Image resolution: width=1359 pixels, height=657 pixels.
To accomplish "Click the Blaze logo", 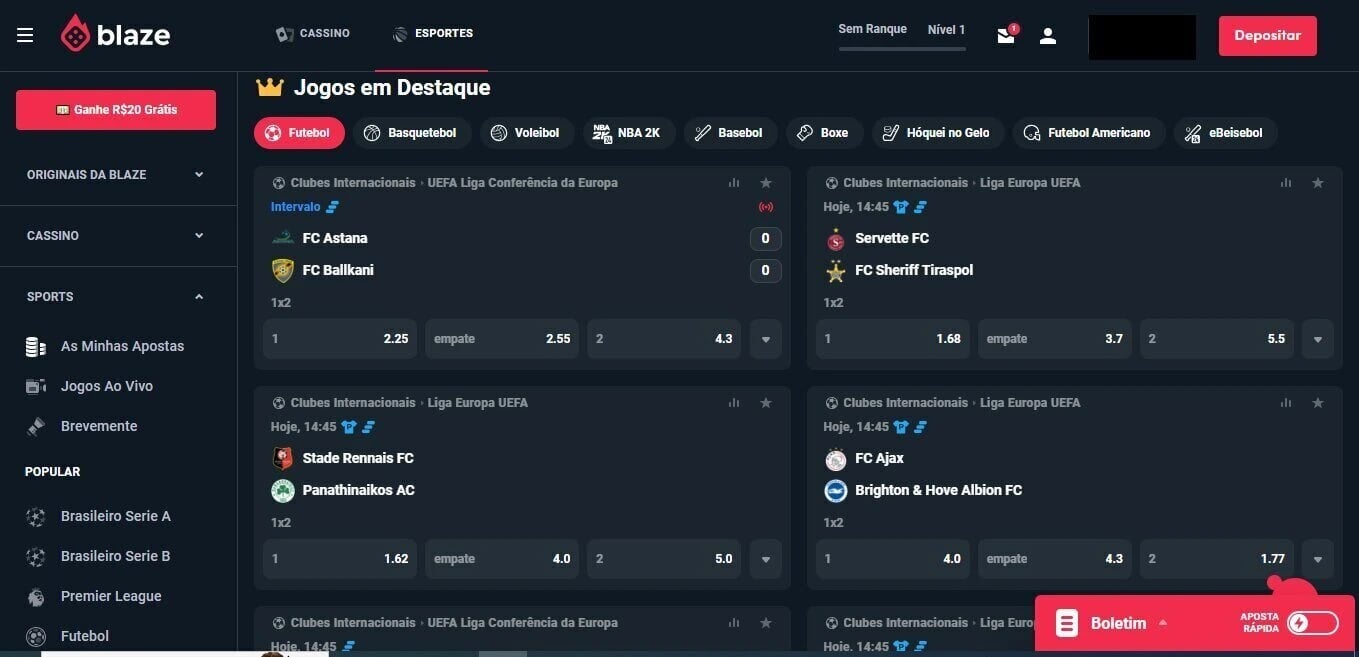I will 115,35.
